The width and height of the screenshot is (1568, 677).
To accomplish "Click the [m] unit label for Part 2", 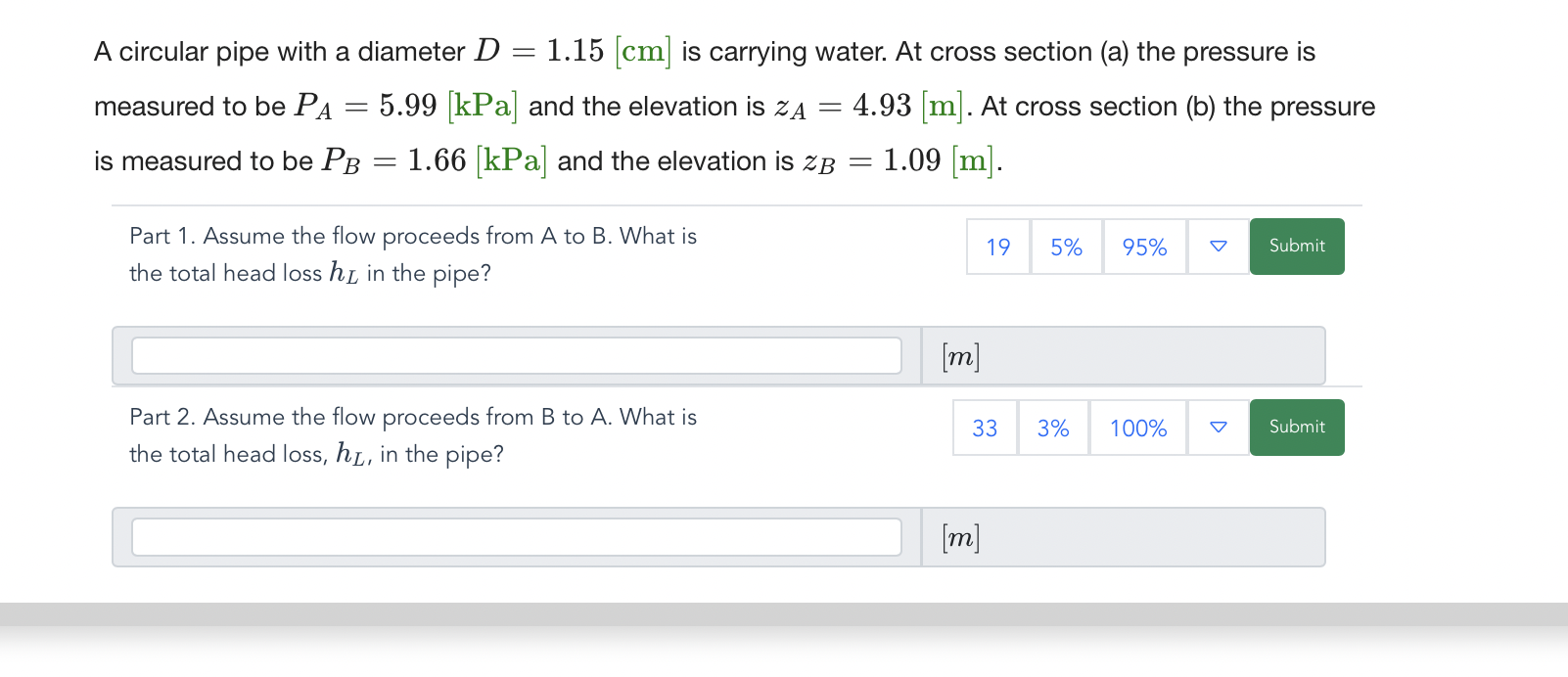I will pyautogui.click(x=960, y=538).
